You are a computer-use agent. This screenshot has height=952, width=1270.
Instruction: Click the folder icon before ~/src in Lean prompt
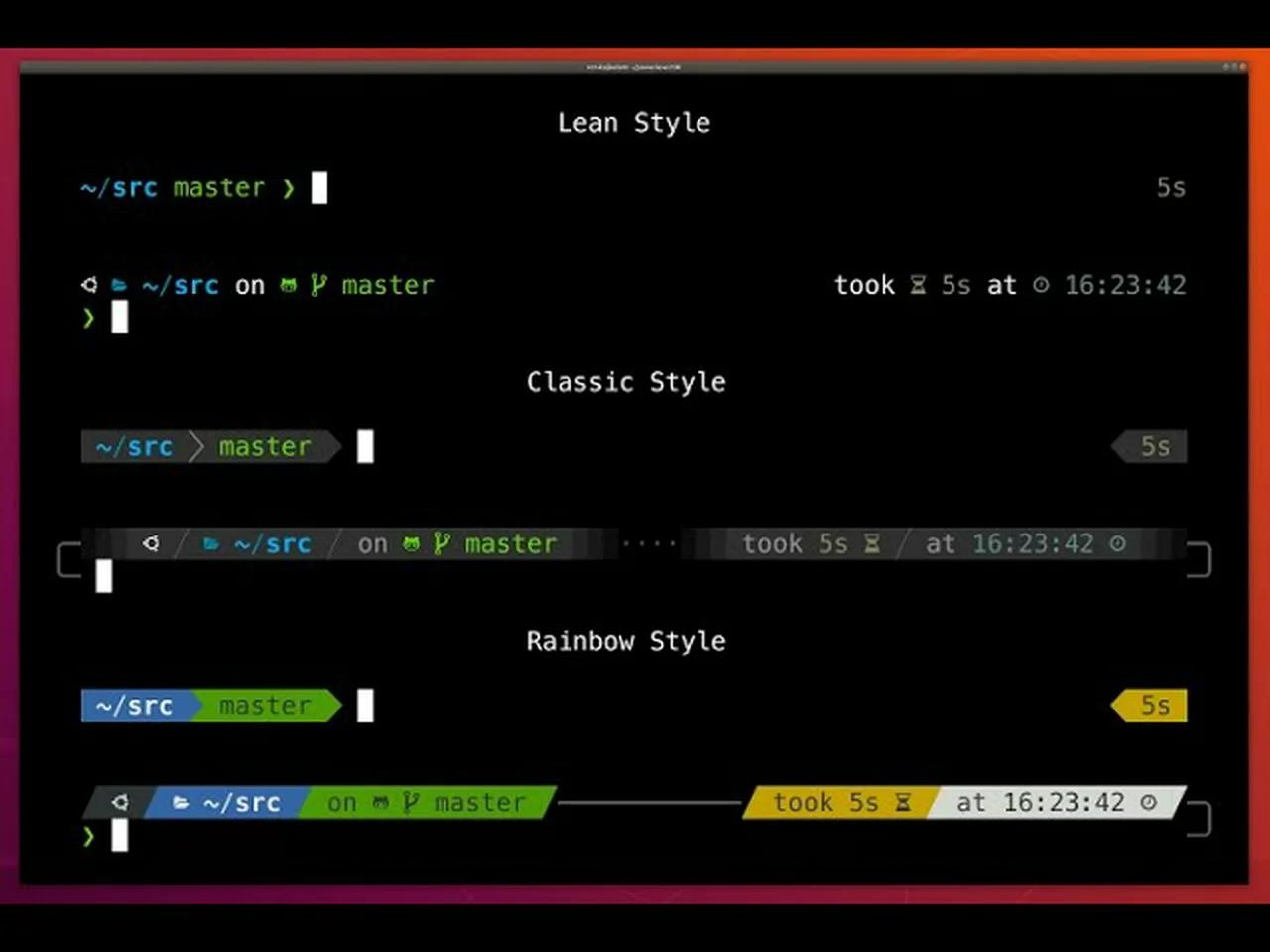click(119, 285)
